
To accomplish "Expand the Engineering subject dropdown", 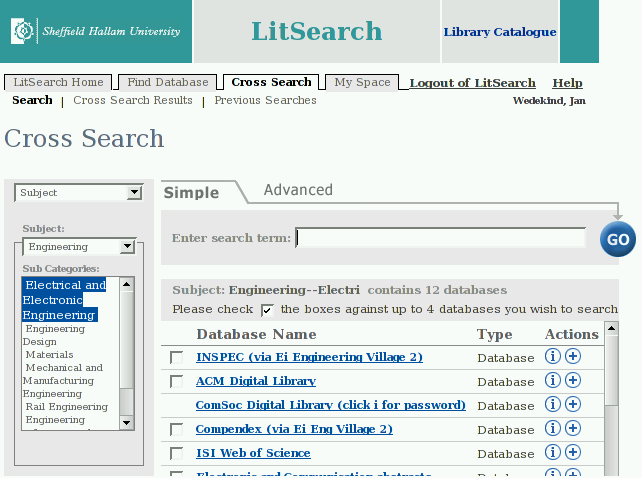I will point(79,247).
